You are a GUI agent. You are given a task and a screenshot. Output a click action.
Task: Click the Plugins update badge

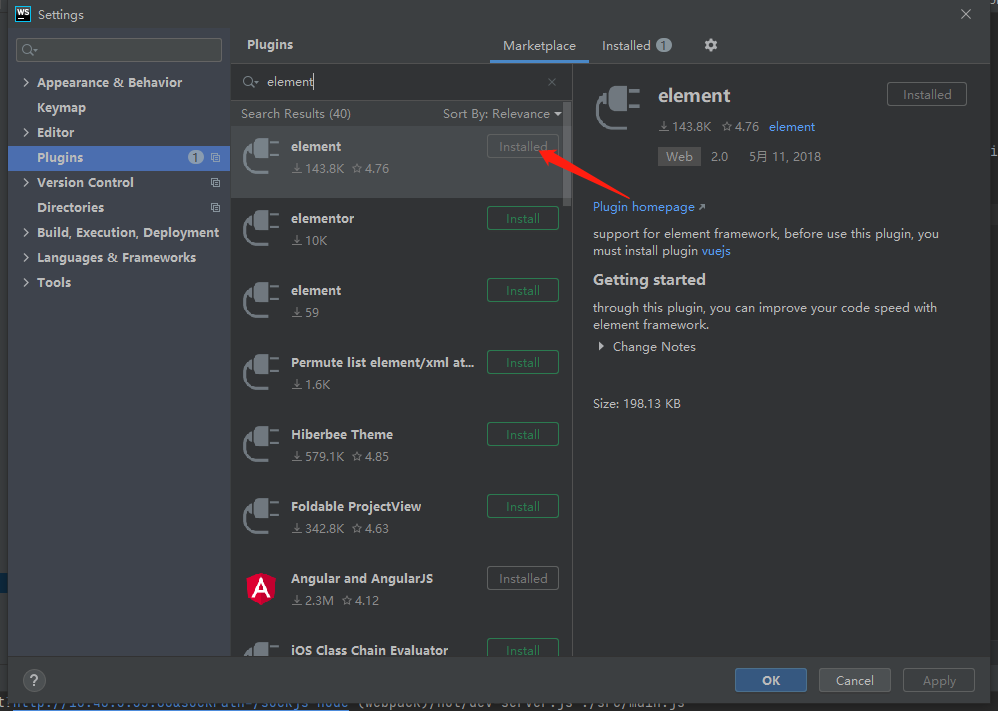pos(195,157)
